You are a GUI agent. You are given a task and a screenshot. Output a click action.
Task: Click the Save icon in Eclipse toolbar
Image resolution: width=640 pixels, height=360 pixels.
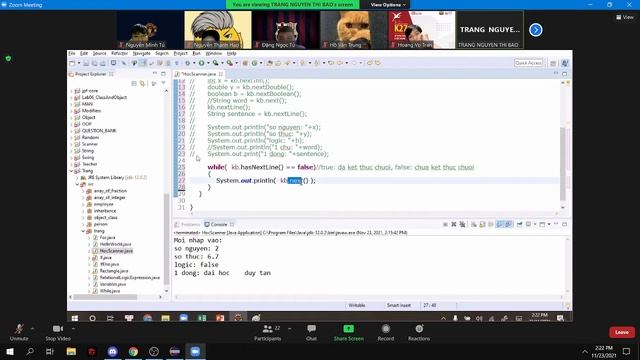pos(86,63)
